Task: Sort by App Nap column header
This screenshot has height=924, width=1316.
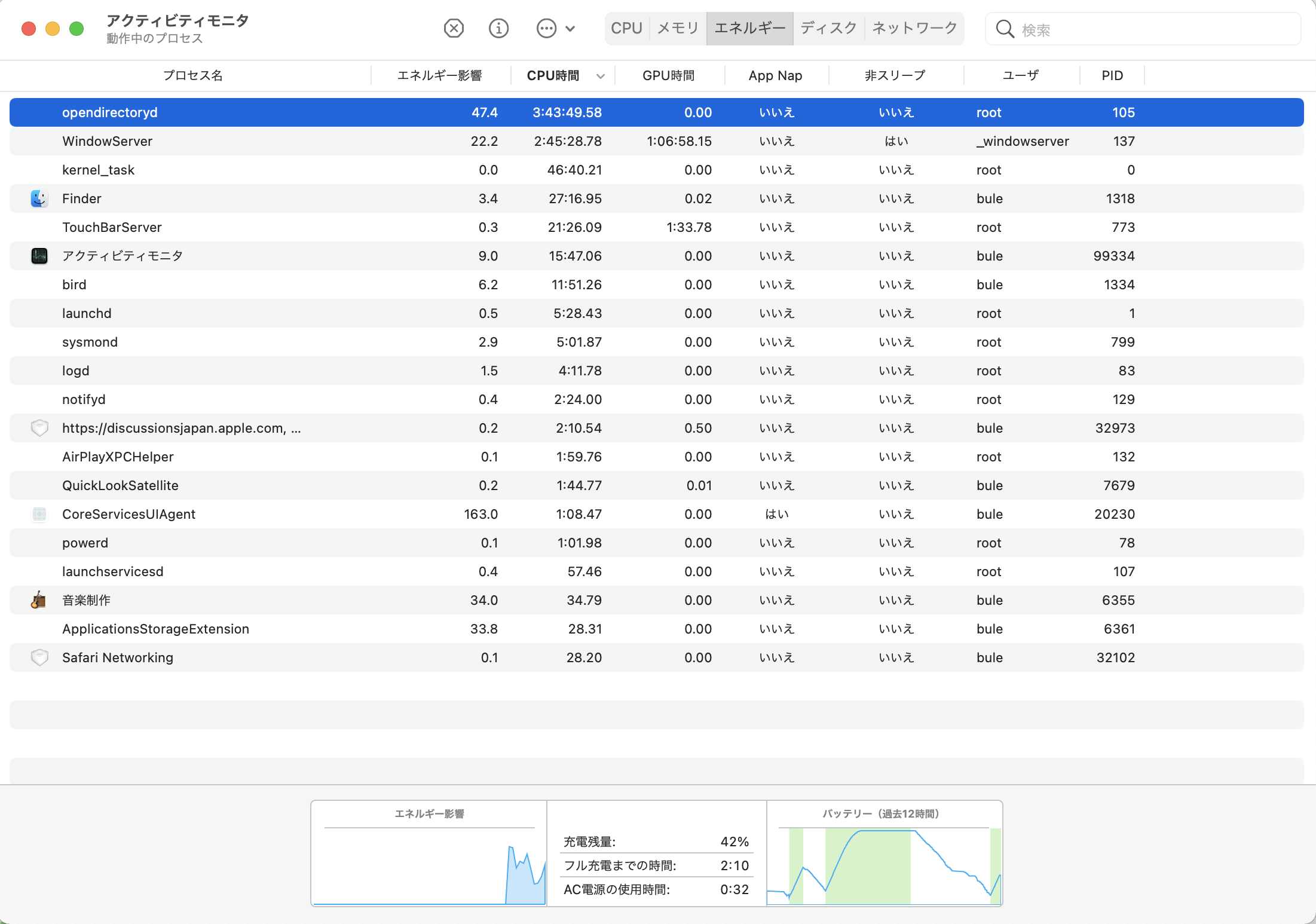Action: pos(775,76)
